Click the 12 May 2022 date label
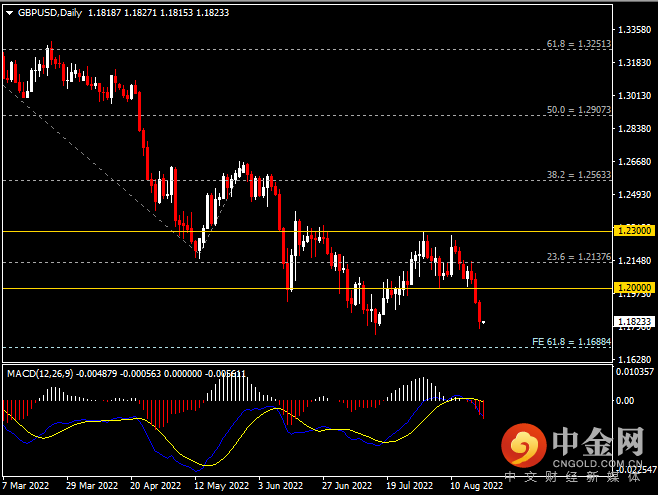Viewport: 658px width, 495px height. pos(221,485)
